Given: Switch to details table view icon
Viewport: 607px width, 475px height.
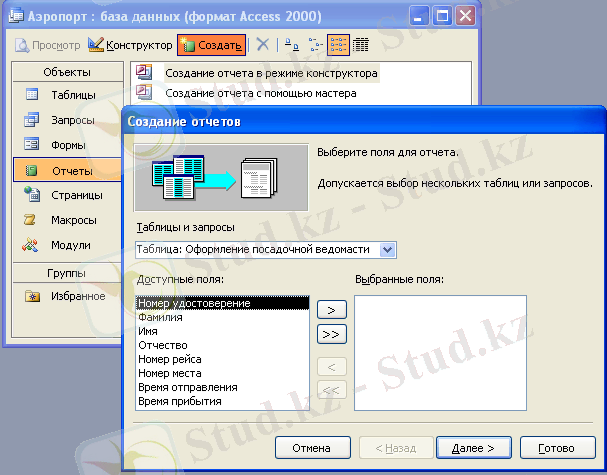Looking at the screenshot, I should point(360,45).
